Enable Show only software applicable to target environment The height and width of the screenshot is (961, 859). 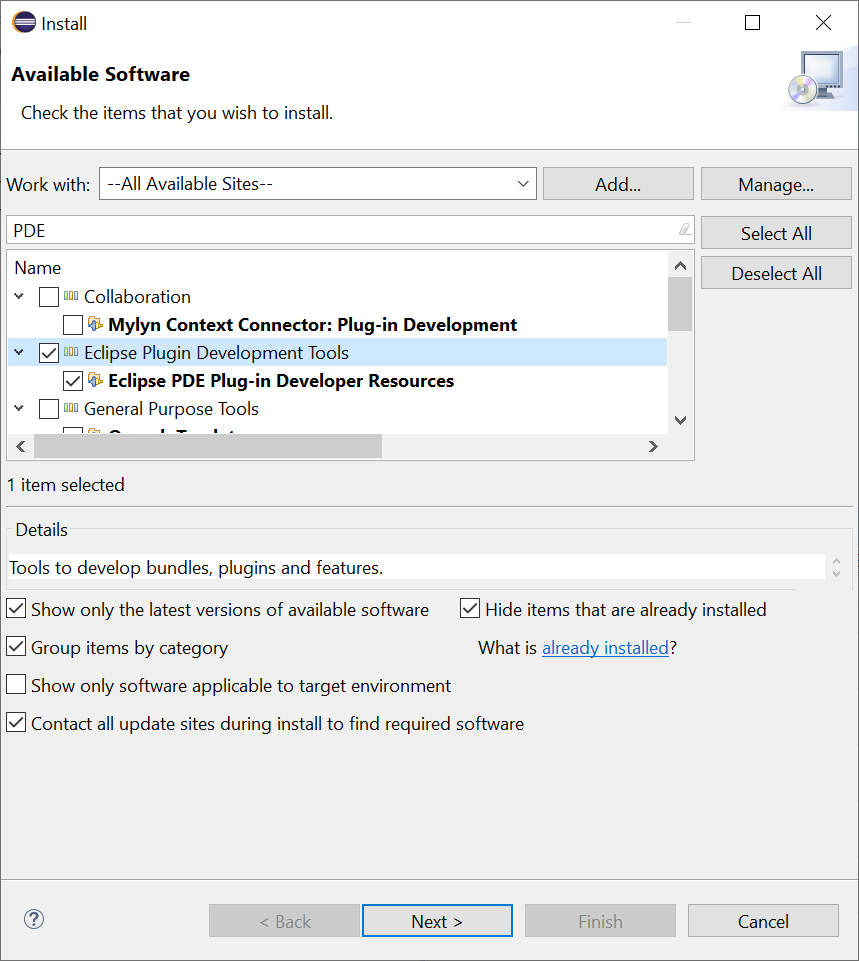click(16, 685)
